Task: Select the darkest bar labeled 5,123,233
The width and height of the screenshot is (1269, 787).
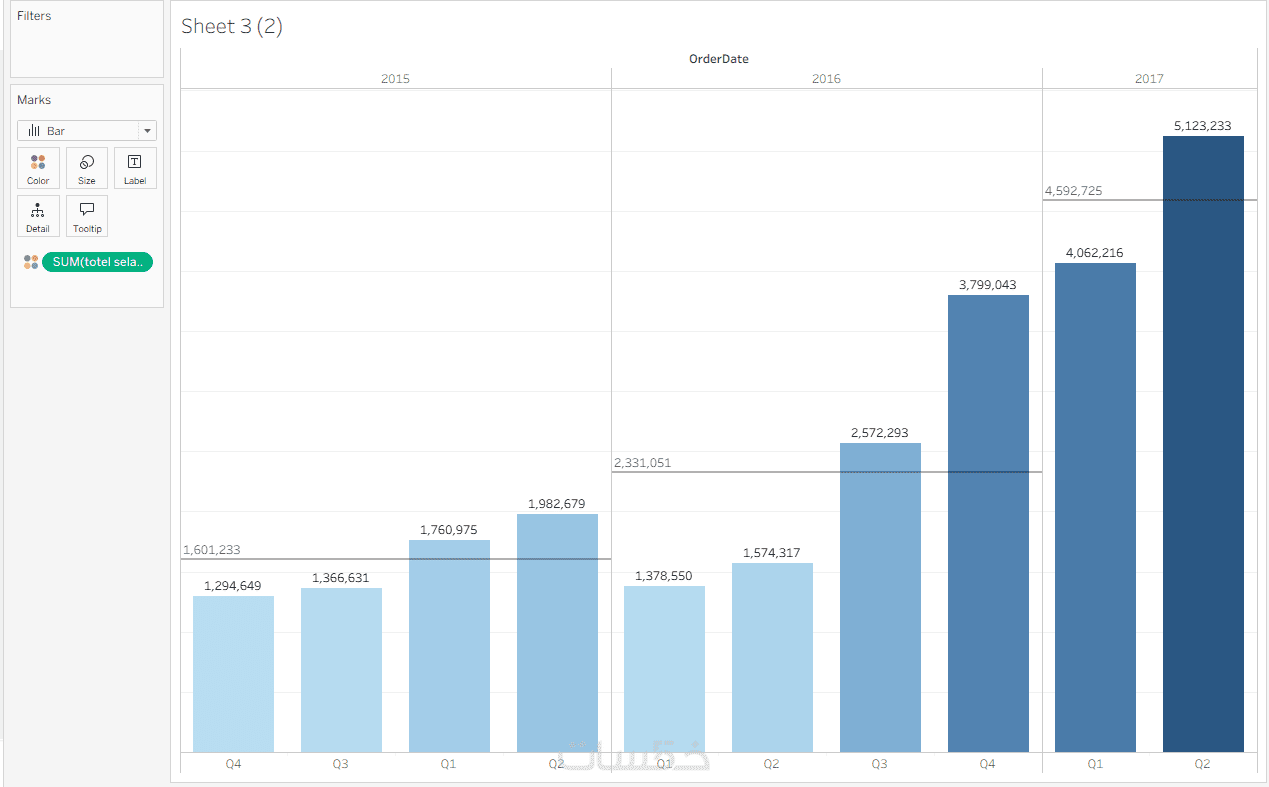Action: pyautogui.click(x=1203, y=444)
